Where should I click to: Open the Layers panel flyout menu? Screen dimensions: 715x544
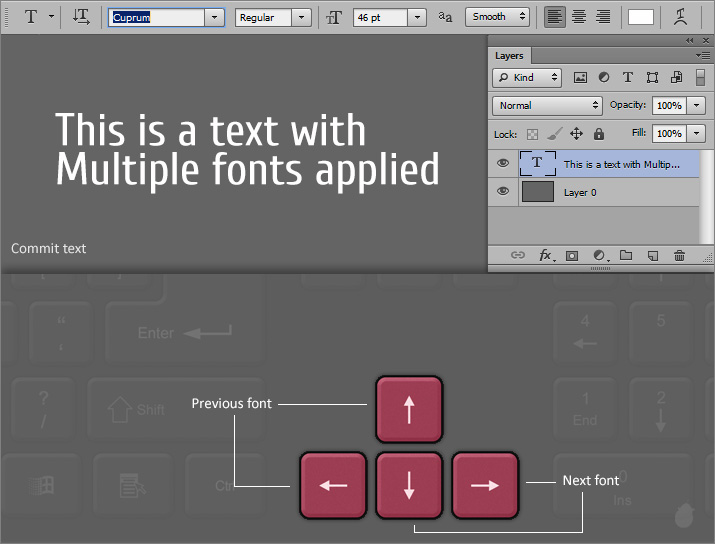tap(704, 56)
